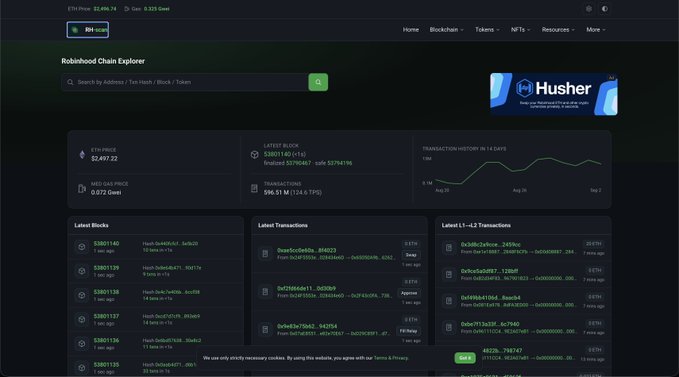Click the Med Gas Price pump icon

click(82, 188)
